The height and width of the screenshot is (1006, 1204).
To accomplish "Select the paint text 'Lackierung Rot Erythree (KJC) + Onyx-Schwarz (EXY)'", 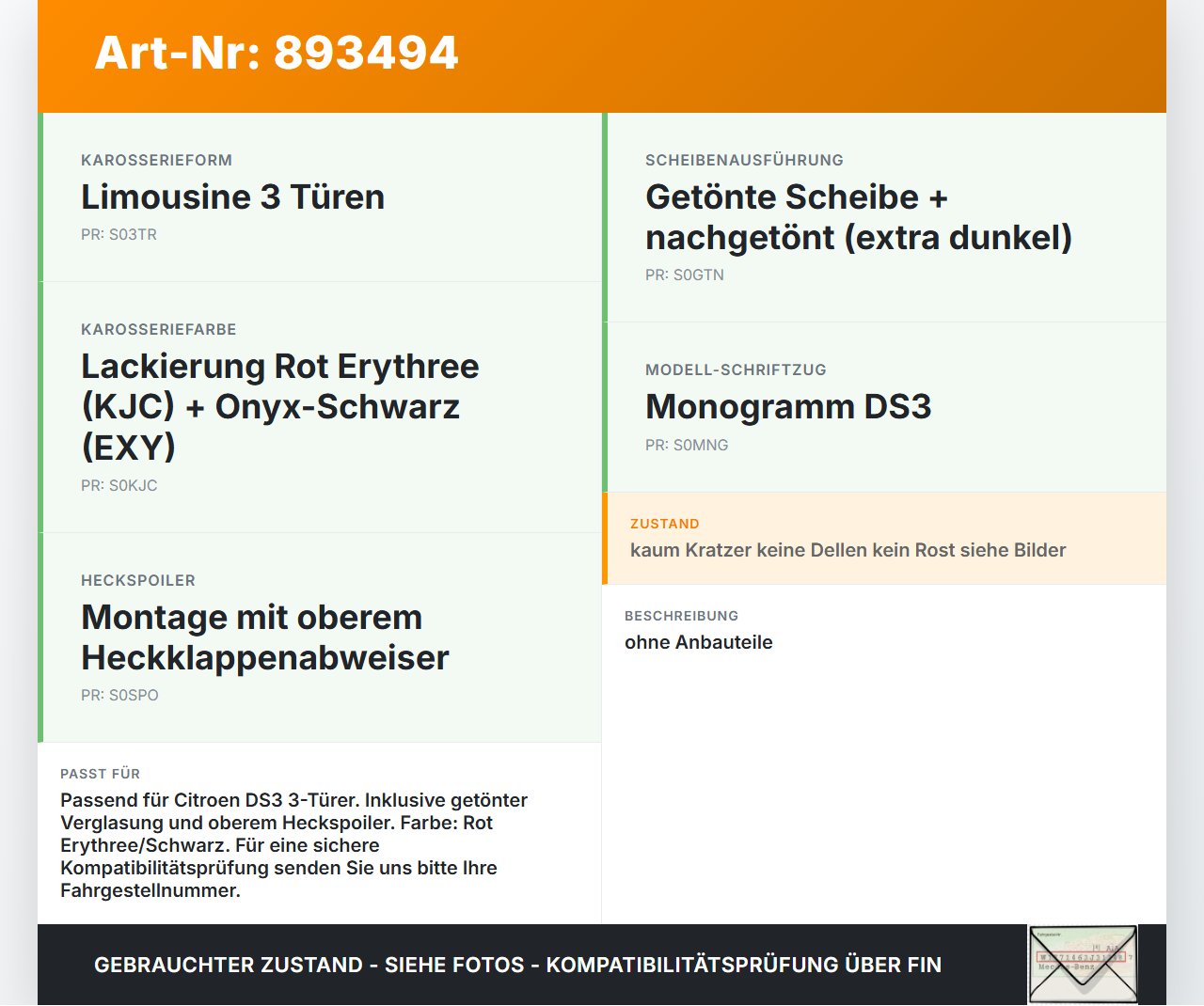I will pyautogui.click(x=280, y=406).
